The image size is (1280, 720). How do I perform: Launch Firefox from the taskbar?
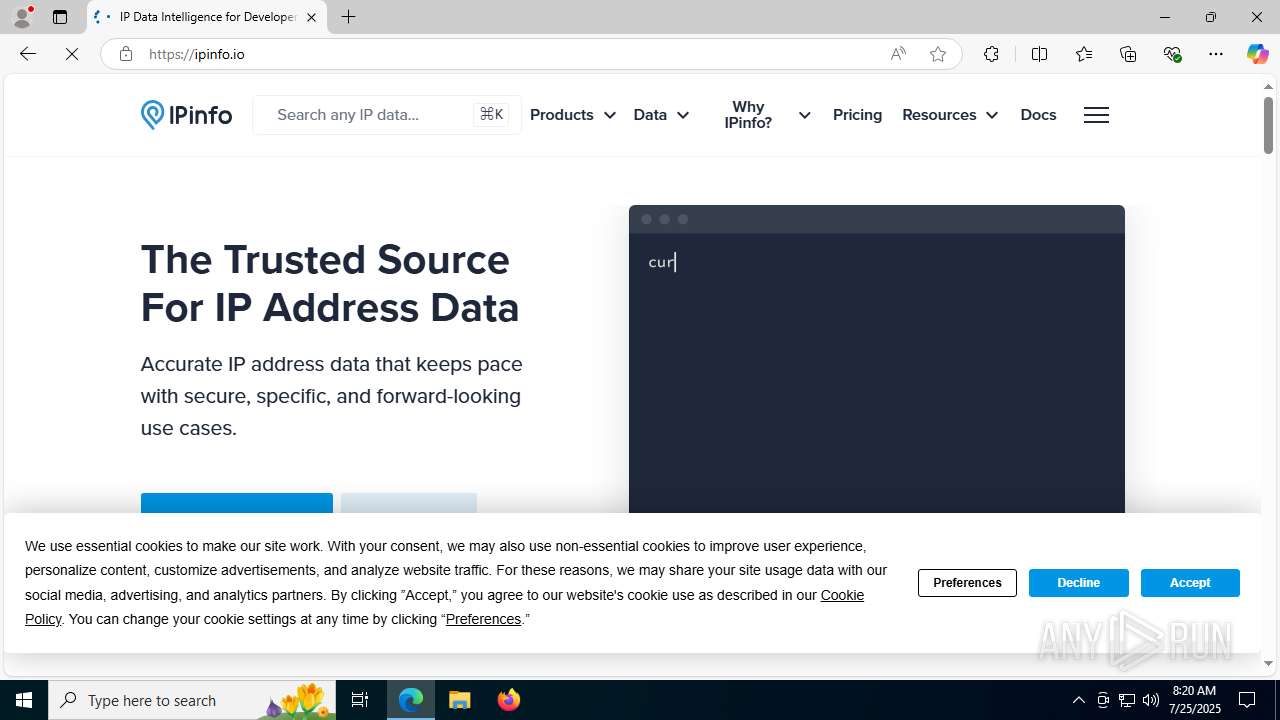509,700
